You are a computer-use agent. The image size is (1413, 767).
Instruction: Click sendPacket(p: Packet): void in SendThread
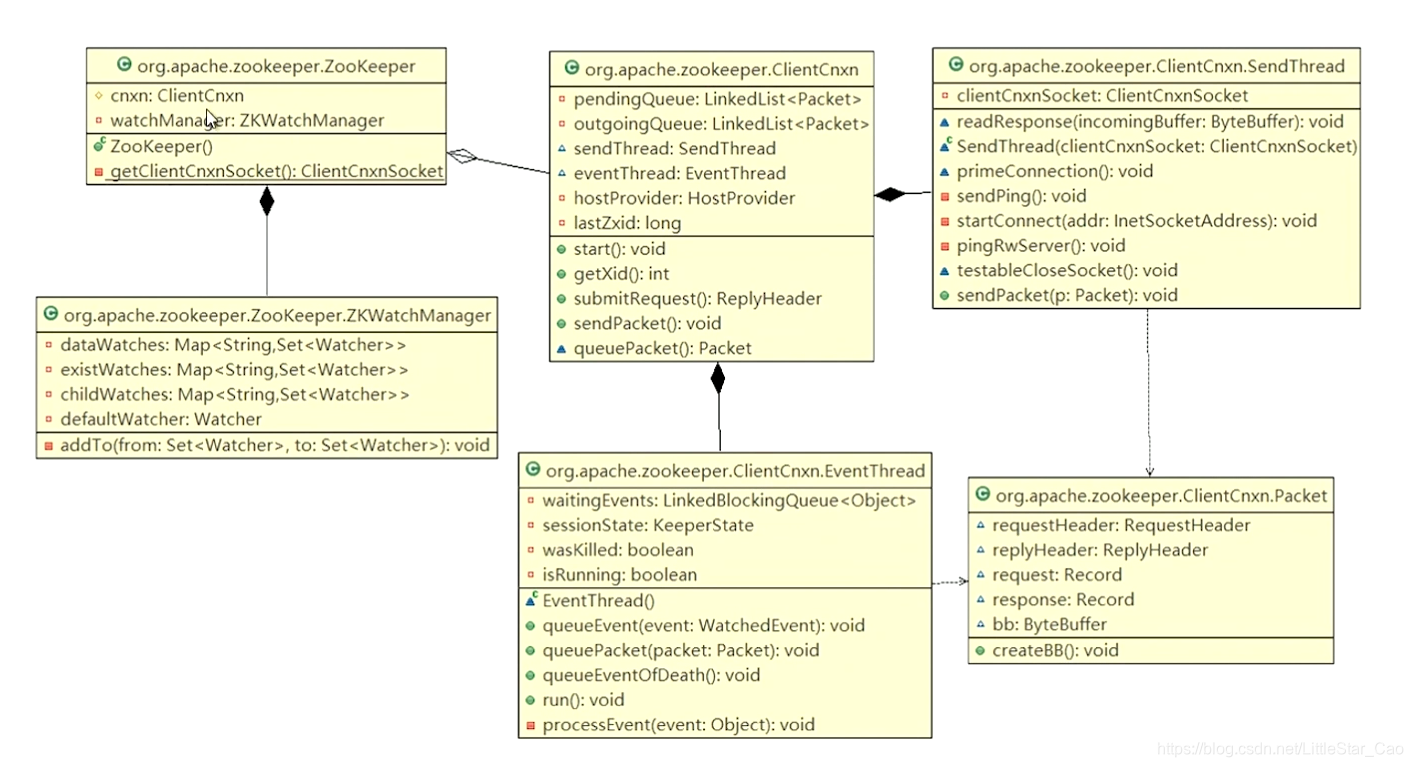coord(1067,295)
